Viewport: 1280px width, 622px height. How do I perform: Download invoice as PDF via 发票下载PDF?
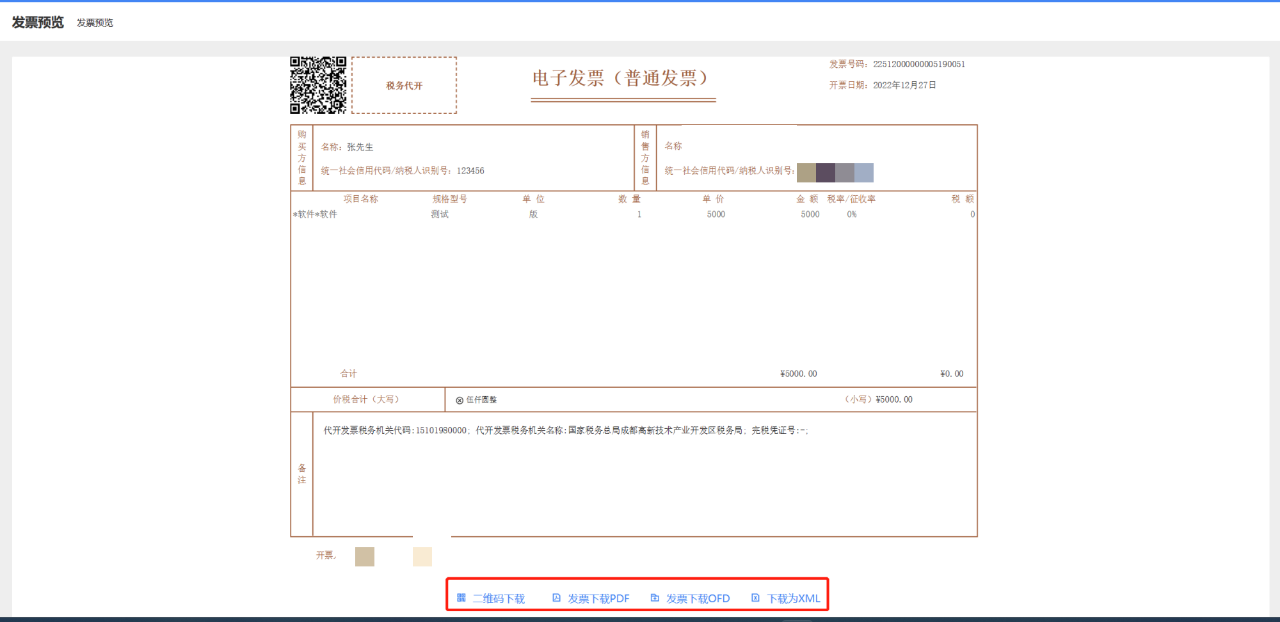pyautogui.click(x=598, y=599)
